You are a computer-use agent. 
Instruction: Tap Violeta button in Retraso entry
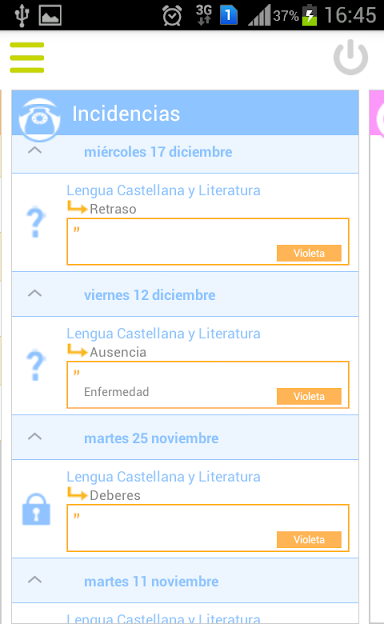click(309, 253)
